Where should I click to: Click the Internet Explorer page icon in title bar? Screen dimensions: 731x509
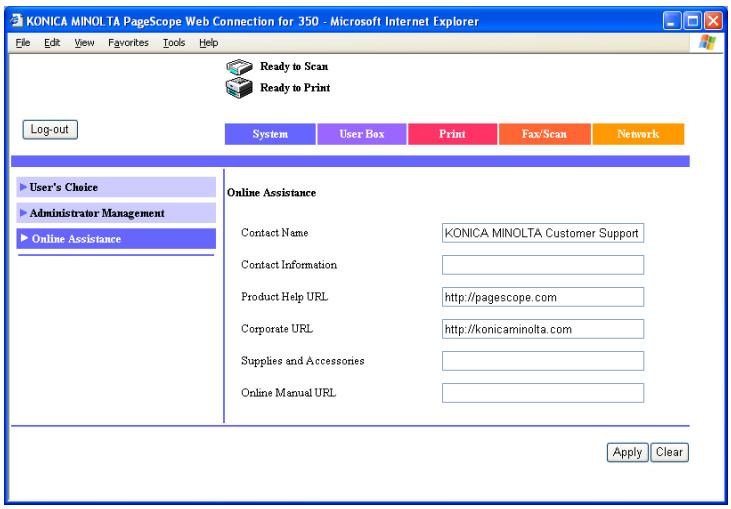pyautogui.click(x=17, y=21)
